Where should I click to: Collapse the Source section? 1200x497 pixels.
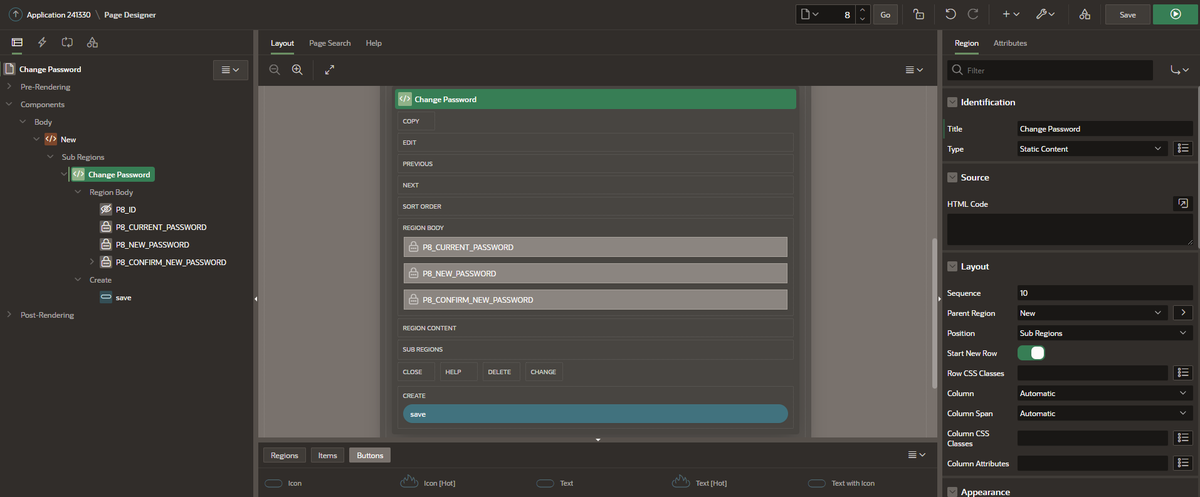point(951,177)
